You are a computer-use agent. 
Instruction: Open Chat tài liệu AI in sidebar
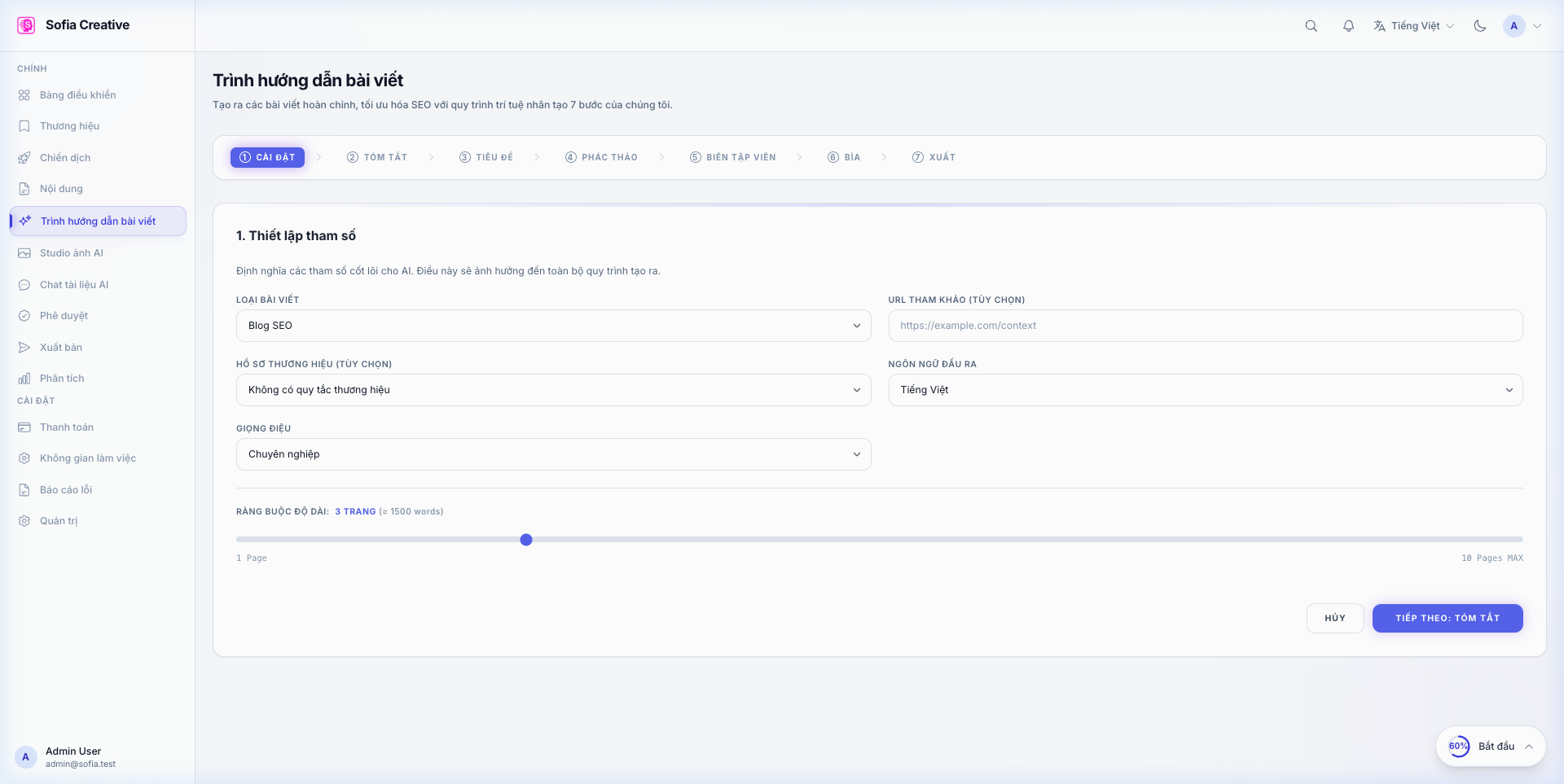74,285
